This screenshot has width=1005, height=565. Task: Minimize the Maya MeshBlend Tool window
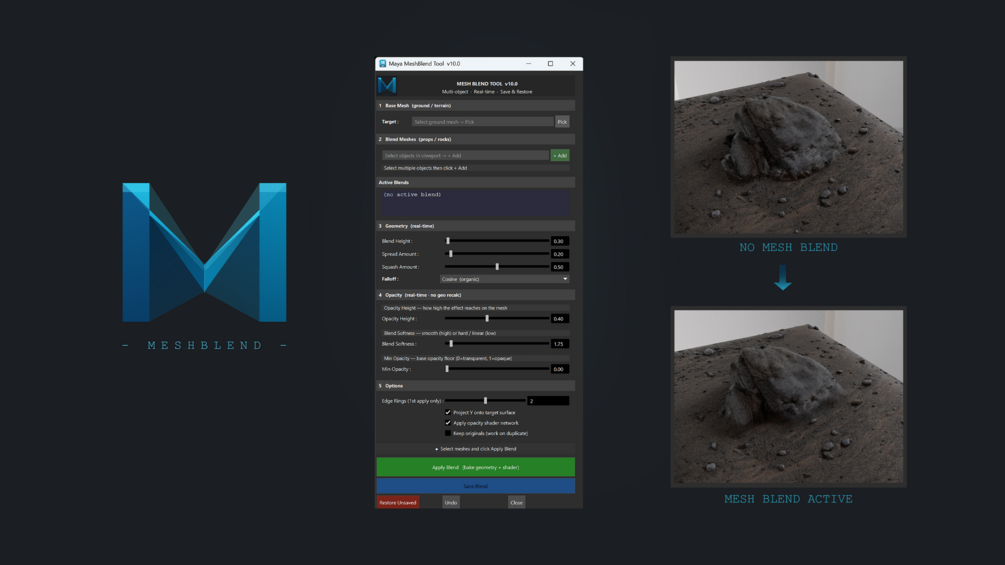pyautogui.click(x=529, y=63)
